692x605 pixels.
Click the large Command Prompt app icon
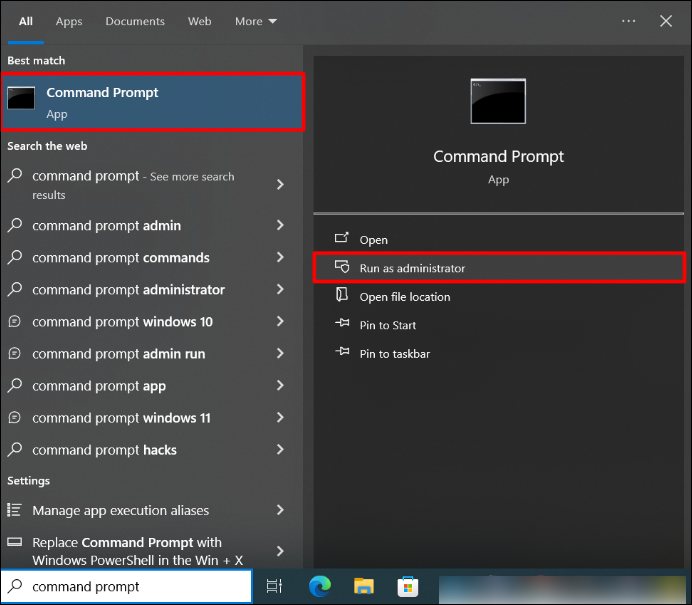(498, 101)
